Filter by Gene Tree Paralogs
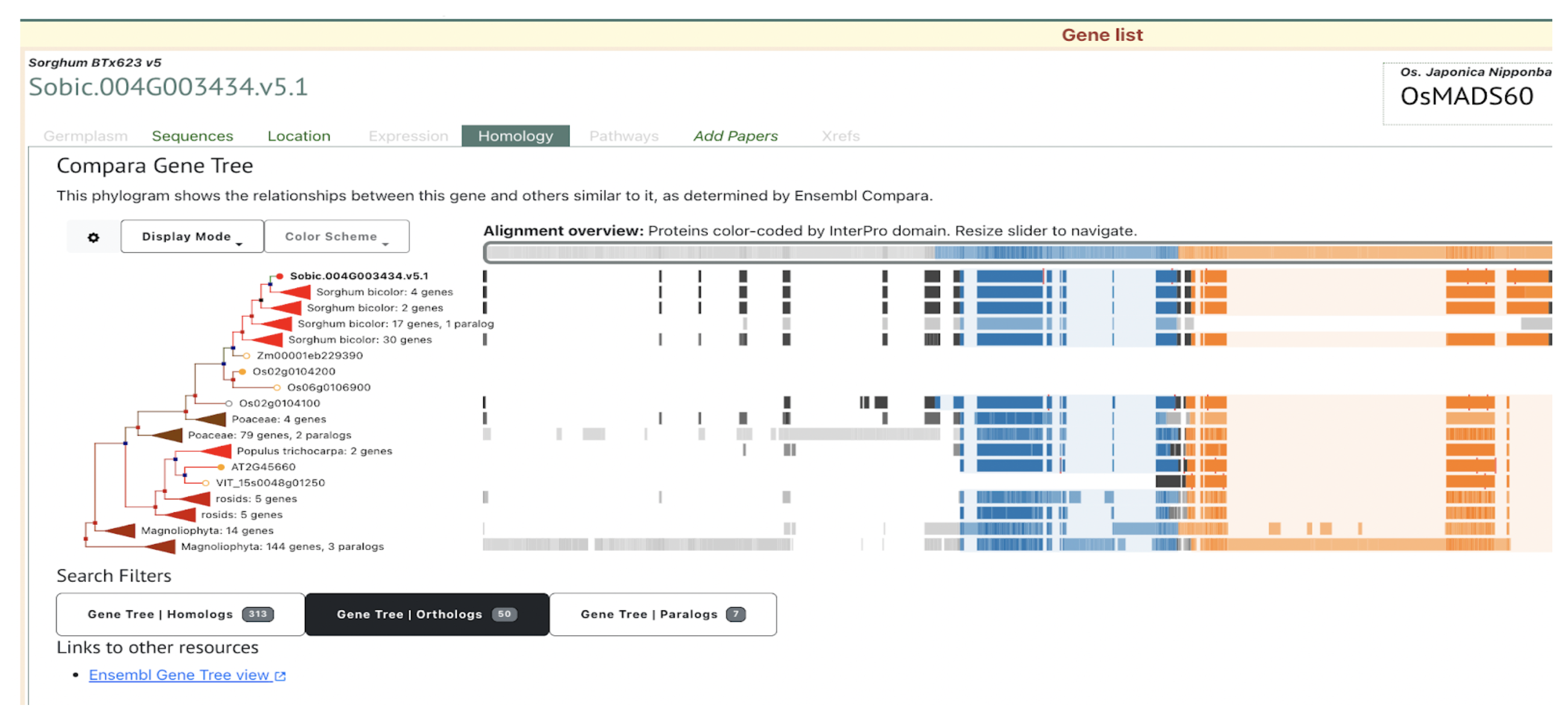The height and width of the screenshot is (711, 1568). pos(662,614)
